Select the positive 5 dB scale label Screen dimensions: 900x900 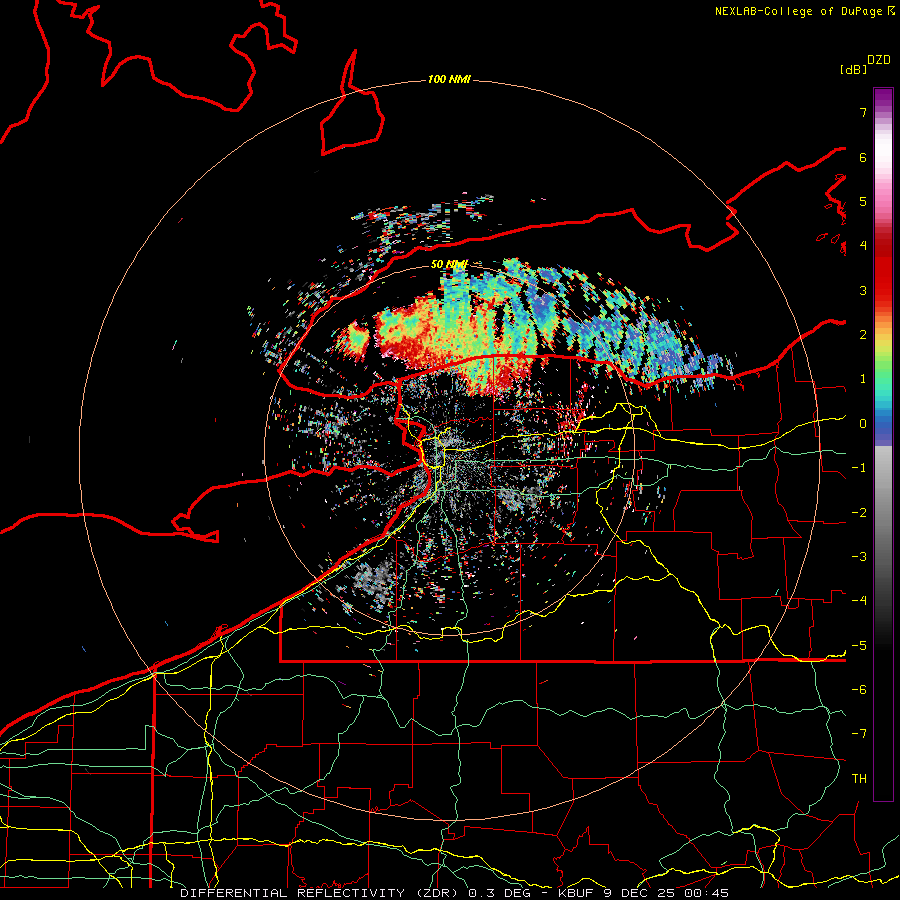click(x=863, y=201)
